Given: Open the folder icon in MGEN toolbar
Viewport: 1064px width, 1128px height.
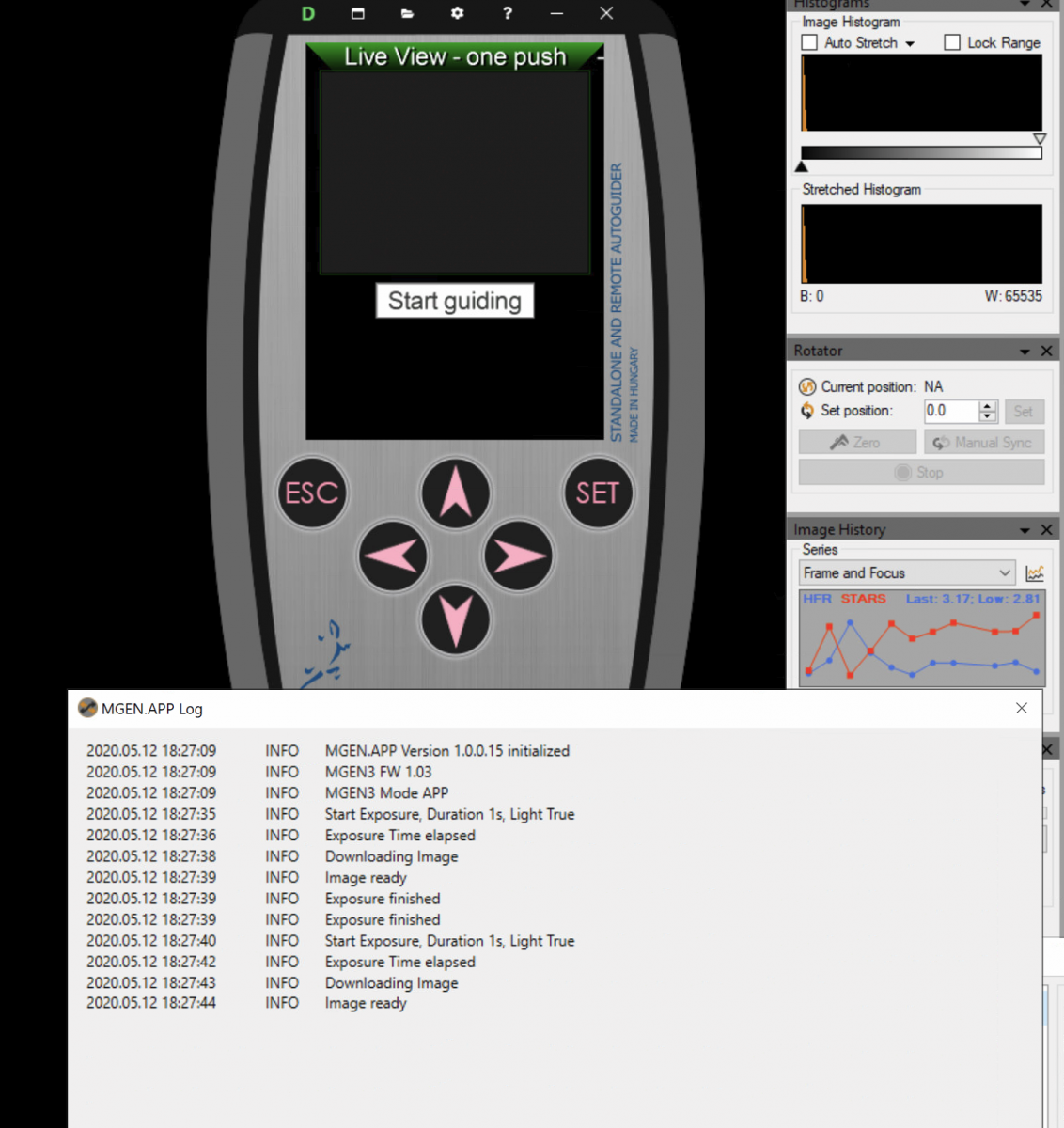Looking at the screenshot, I should (407, 13).
